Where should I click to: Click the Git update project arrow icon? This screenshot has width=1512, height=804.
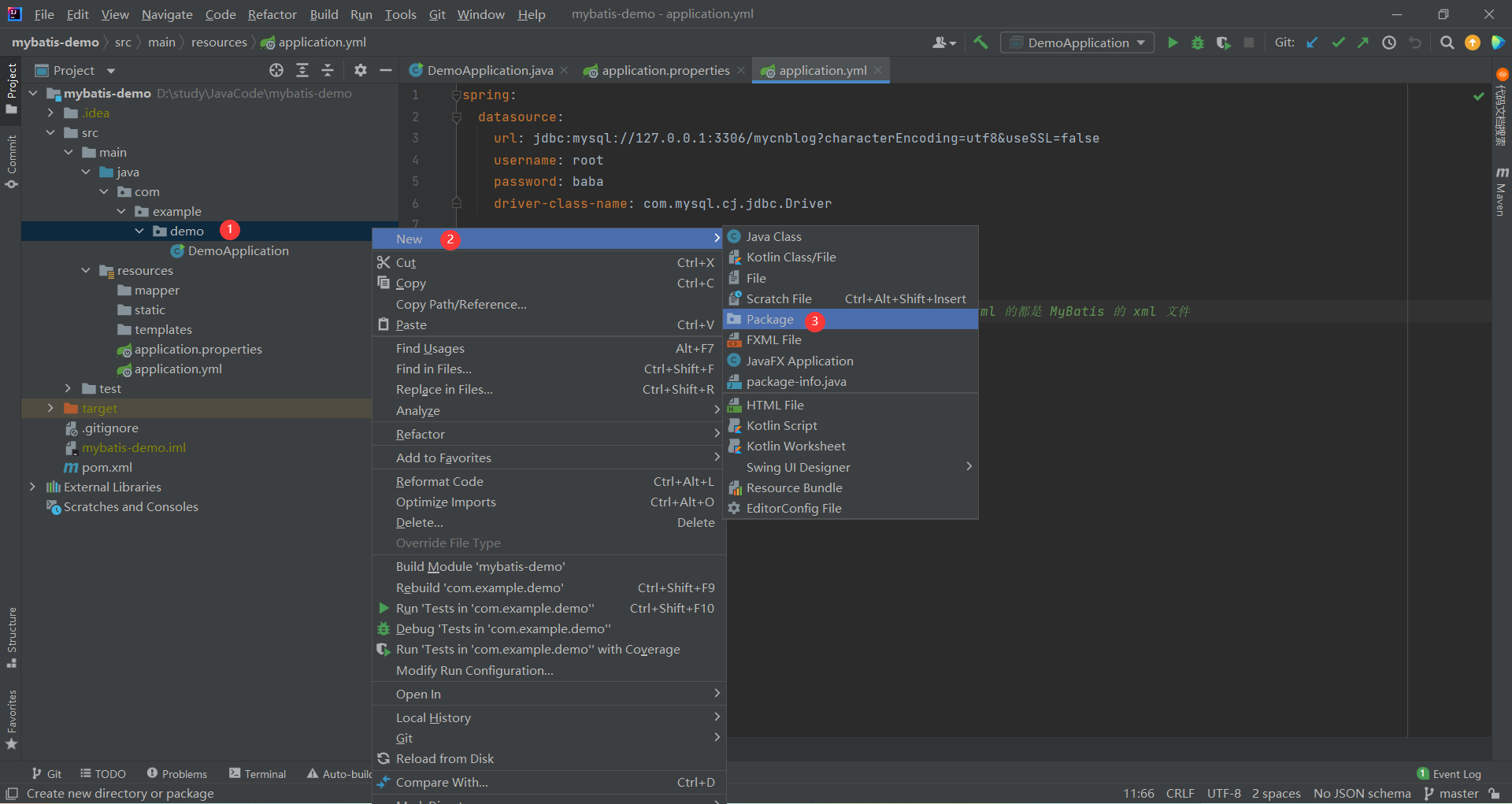(1312, 43)
